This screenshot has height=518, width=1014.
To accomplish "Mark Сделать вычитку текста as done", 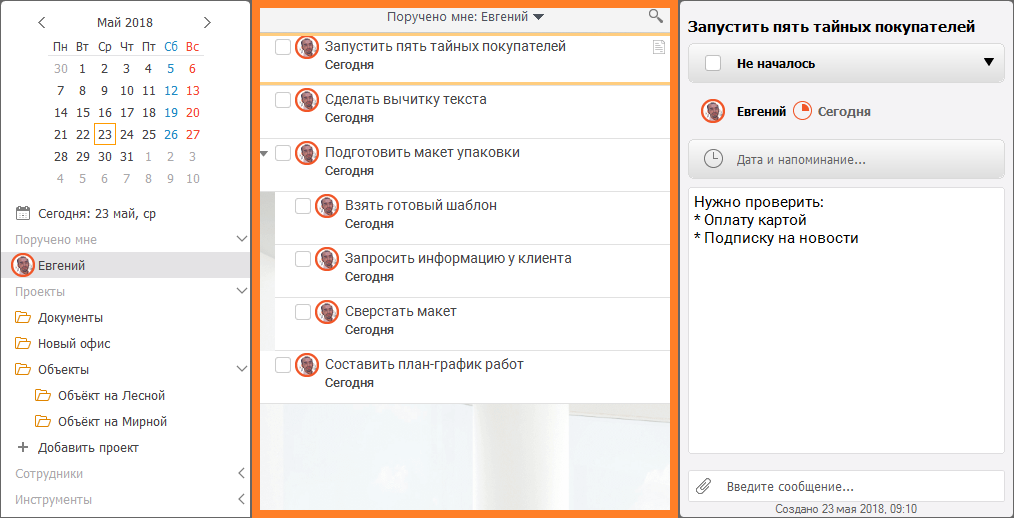I will click(283, 100).
